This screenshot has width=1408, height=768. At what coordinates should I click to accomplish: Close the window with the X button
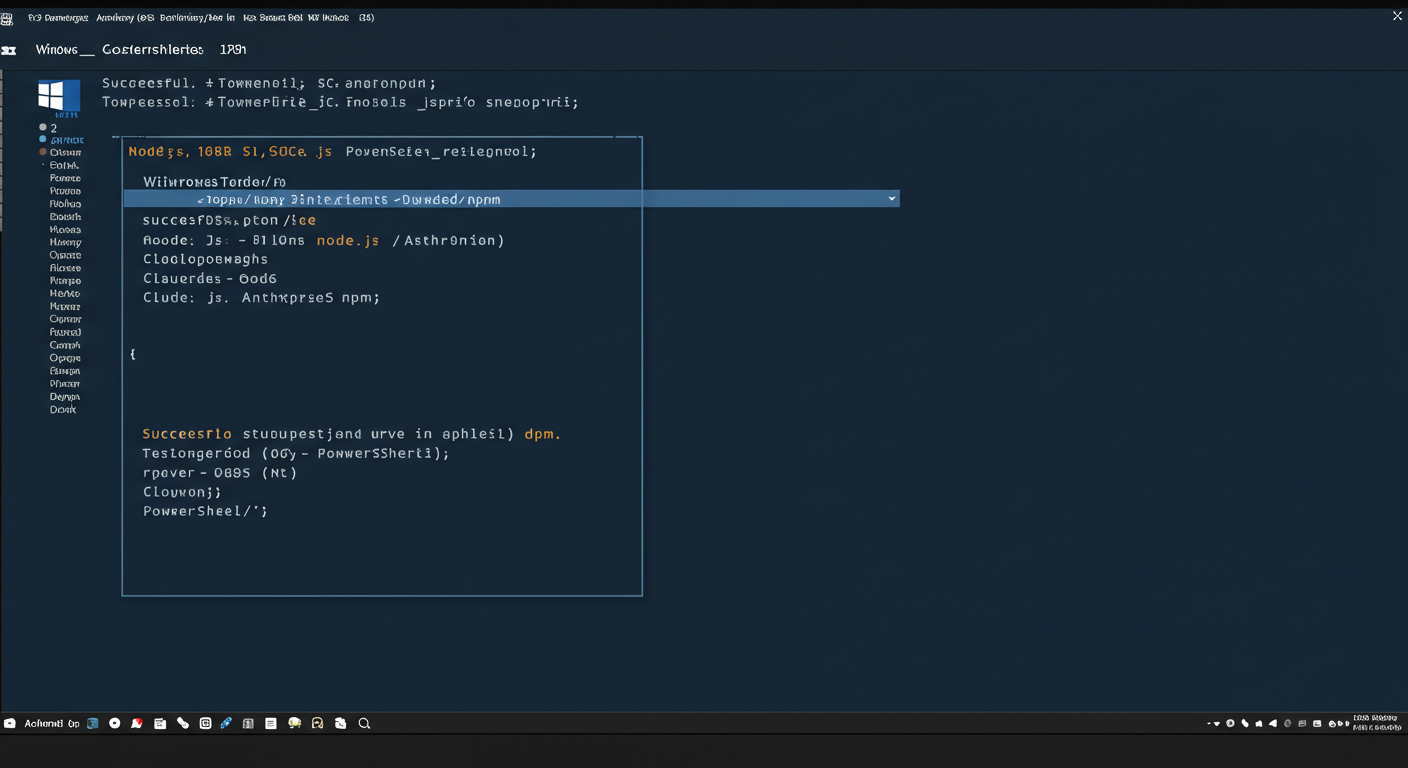pos(1397,16)
